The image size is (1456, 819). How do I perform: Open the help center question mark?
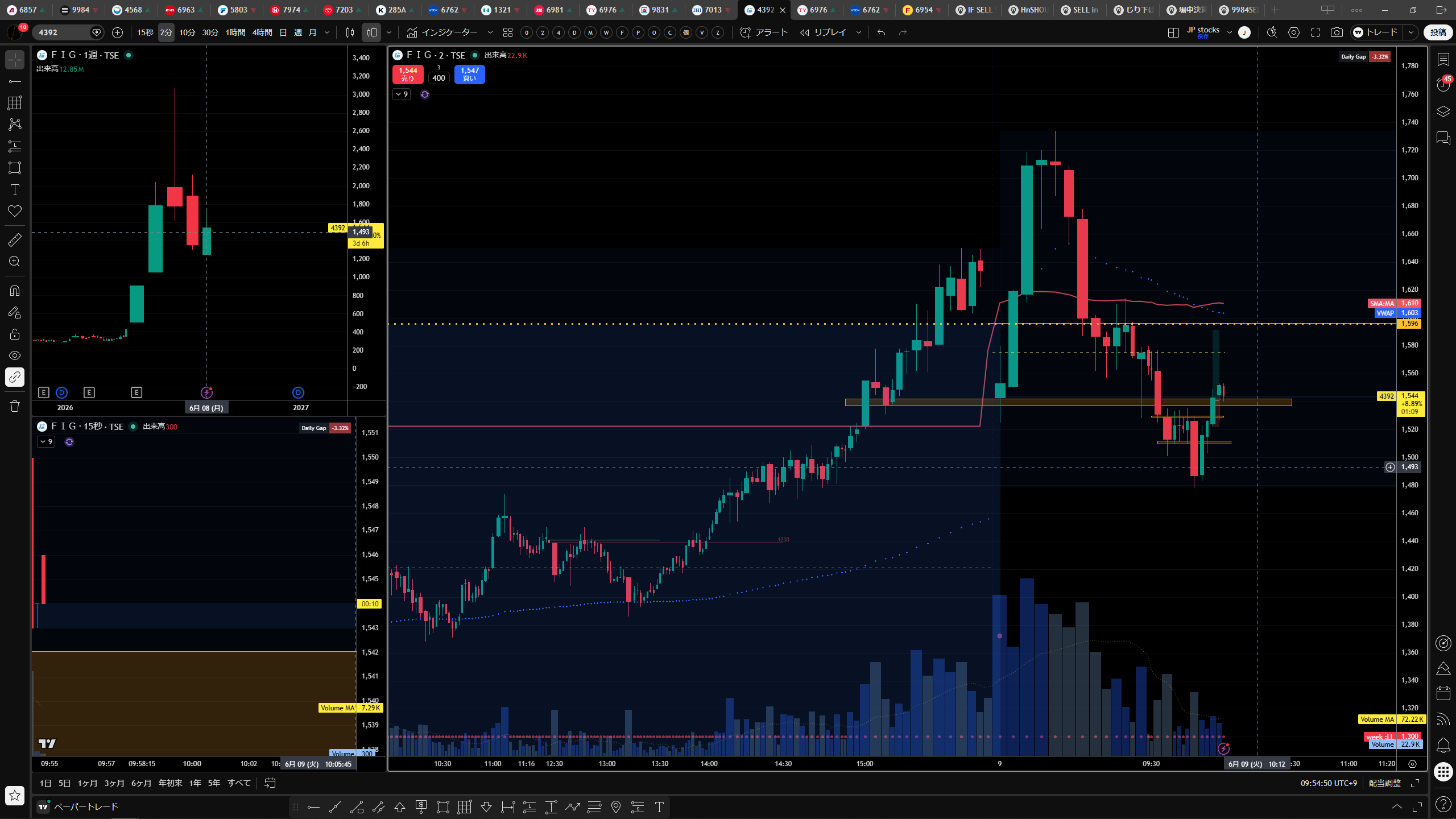click(x=1443, y=804)
